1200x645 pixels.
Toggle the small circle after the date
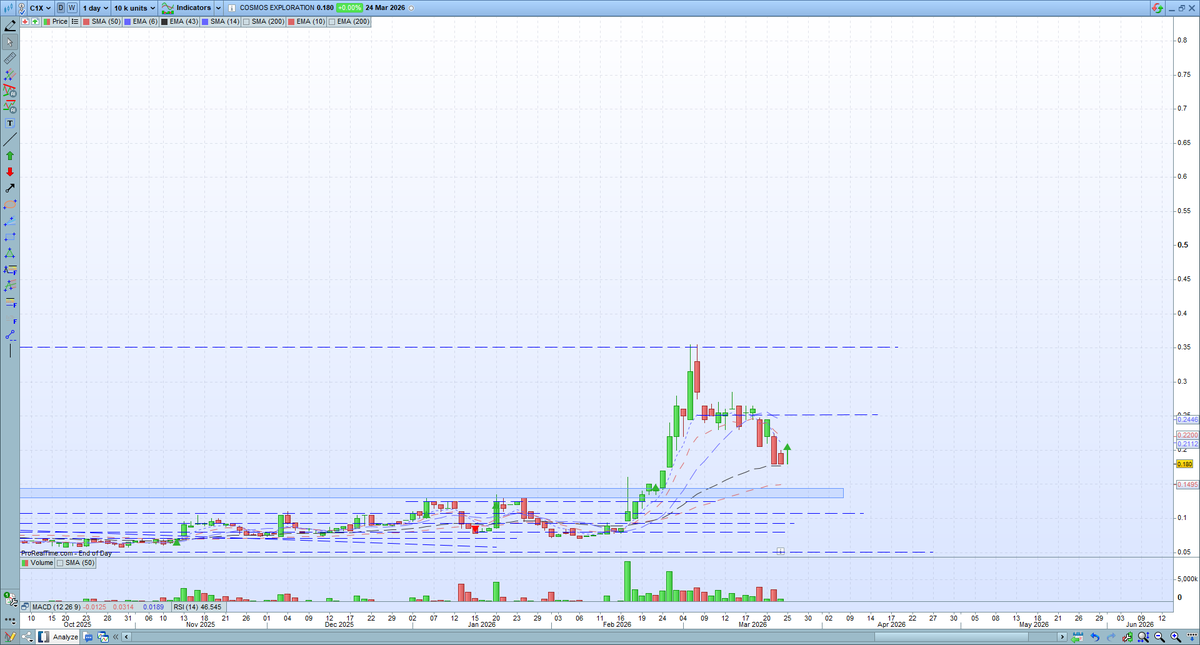[x=411, y=7]
